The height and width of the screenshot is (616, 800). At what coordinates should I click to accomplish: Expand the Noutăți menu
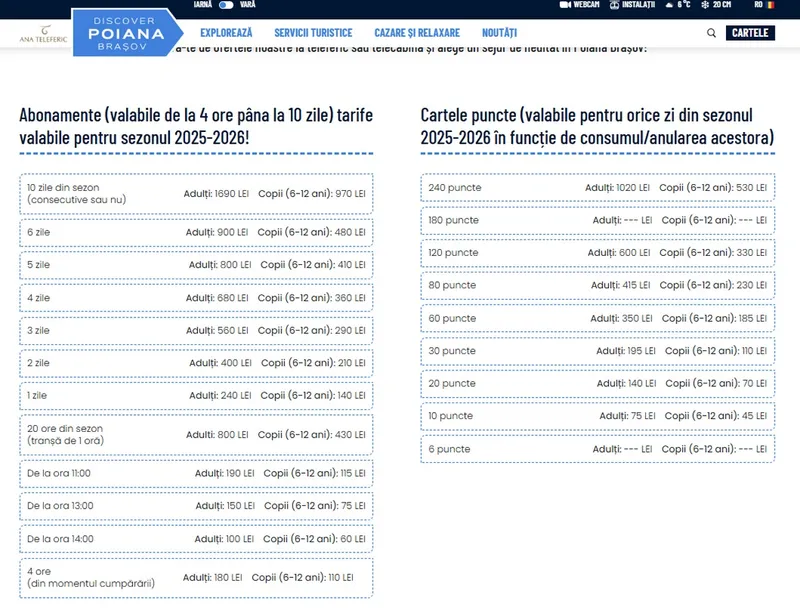click(x=499, y=33)
